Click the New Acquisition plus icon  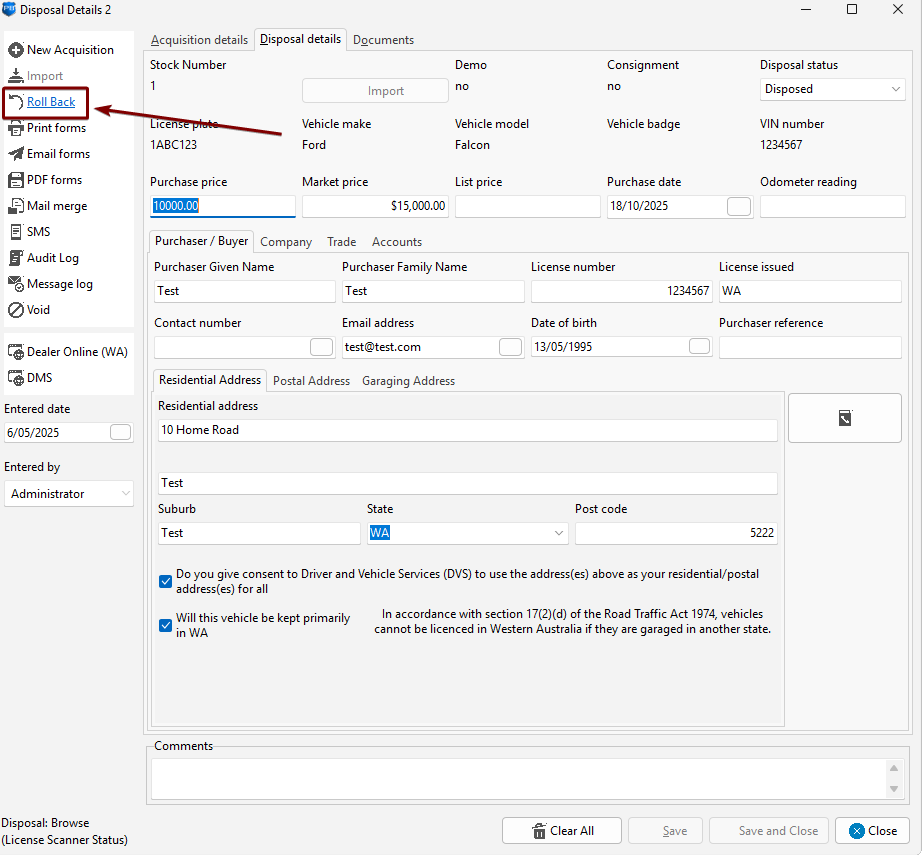click(16, 50)
